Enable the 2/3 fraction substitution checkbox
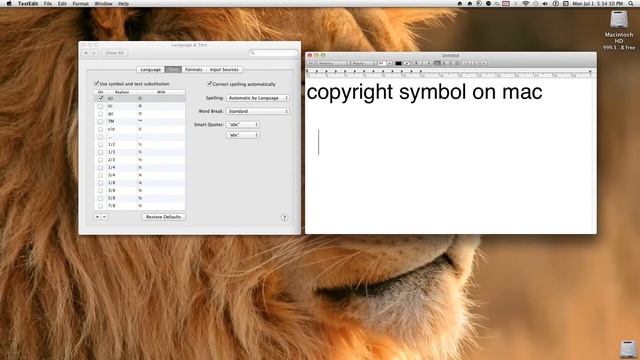The height and width of the screenshot is (360, 640). pos(100,160)
